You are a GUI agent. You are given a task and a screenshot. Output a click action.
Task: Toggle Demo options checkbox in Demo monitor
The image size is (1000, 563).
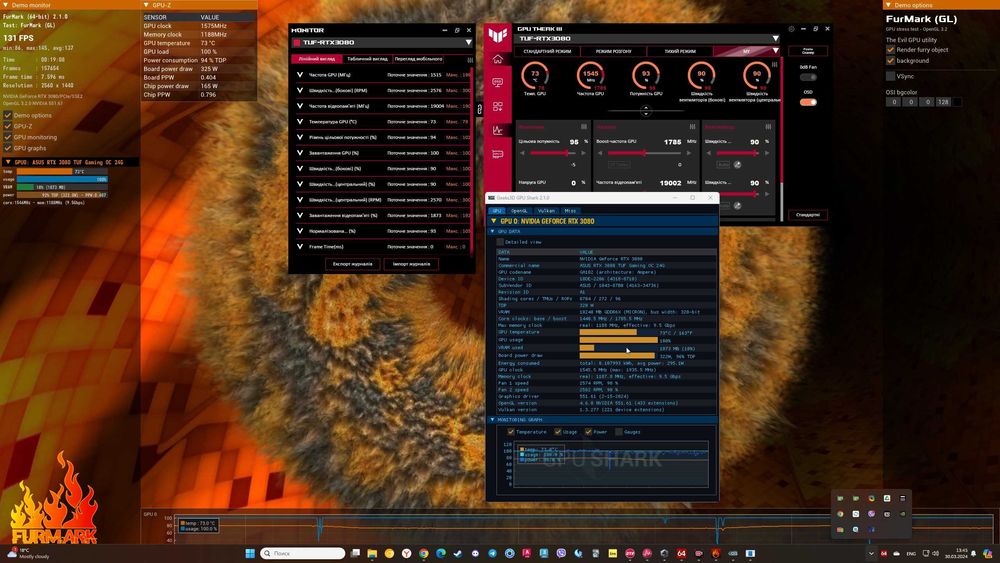click(8, 115)
